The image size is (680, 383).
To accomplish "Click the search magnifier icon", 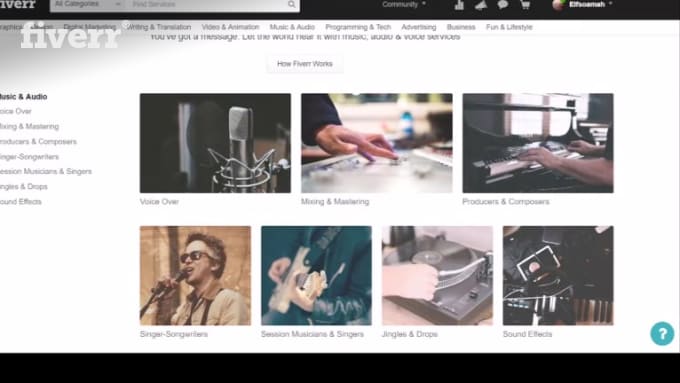I will click(x=291, y=4).
